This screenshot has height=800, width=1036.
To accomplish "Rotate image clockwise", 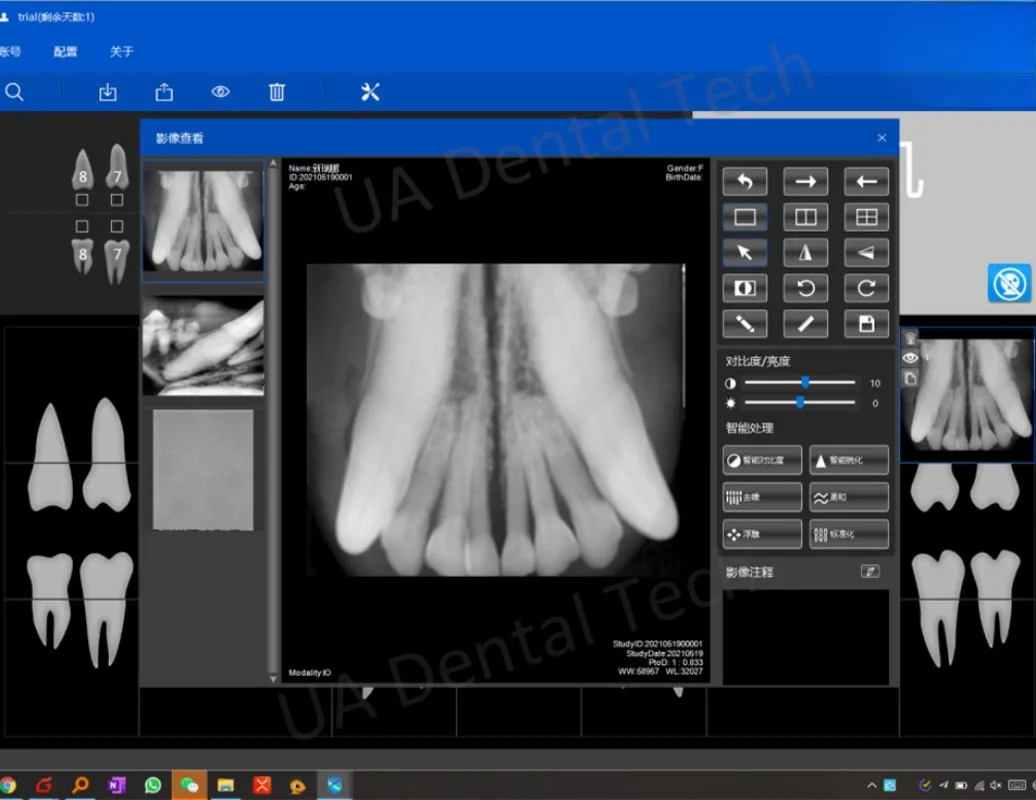I will [866, 289].
